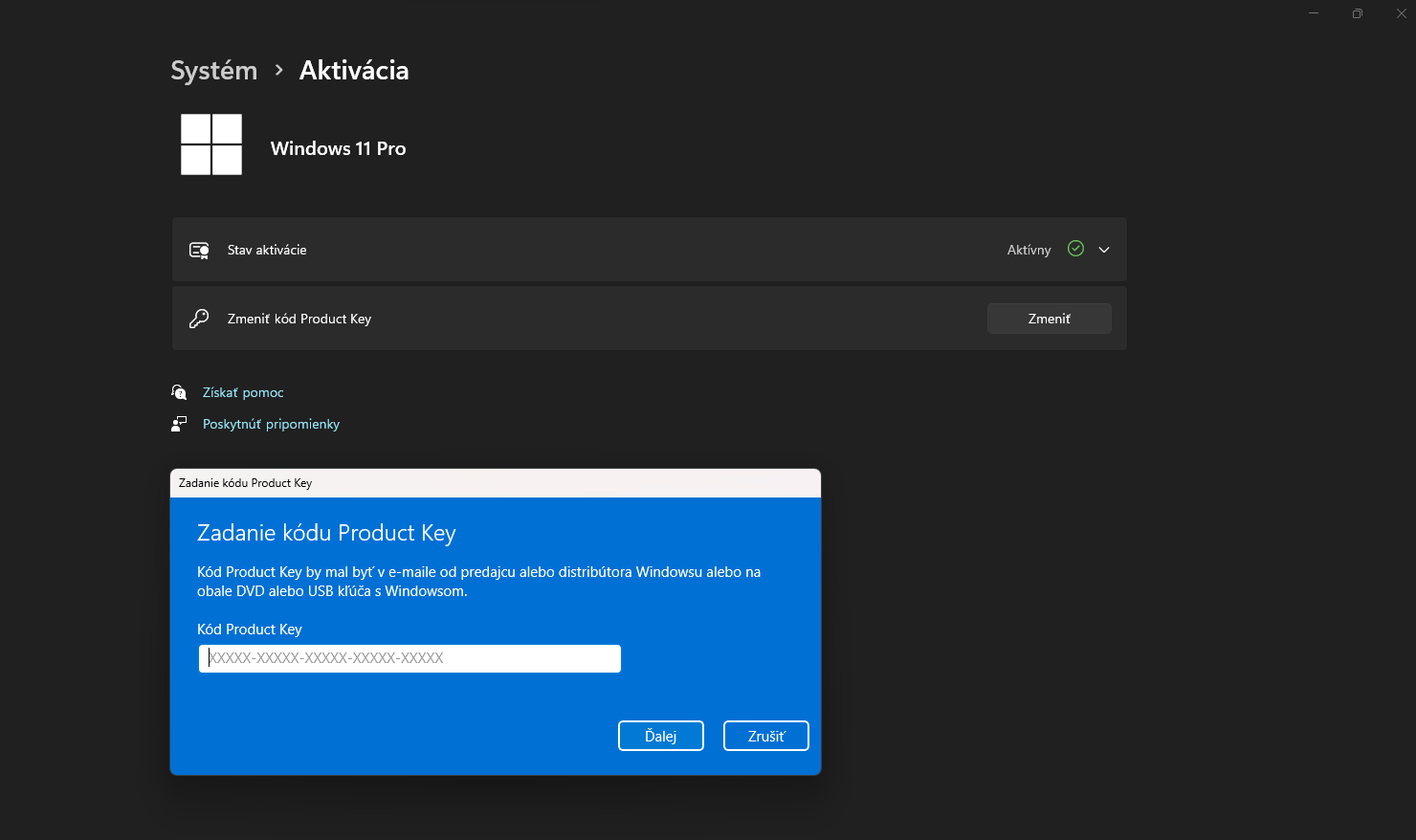Viewport: 1416px width, 840px height.
Task: Click the Poskytnúť pripomienky feedback icon
Action: [179, 424]
